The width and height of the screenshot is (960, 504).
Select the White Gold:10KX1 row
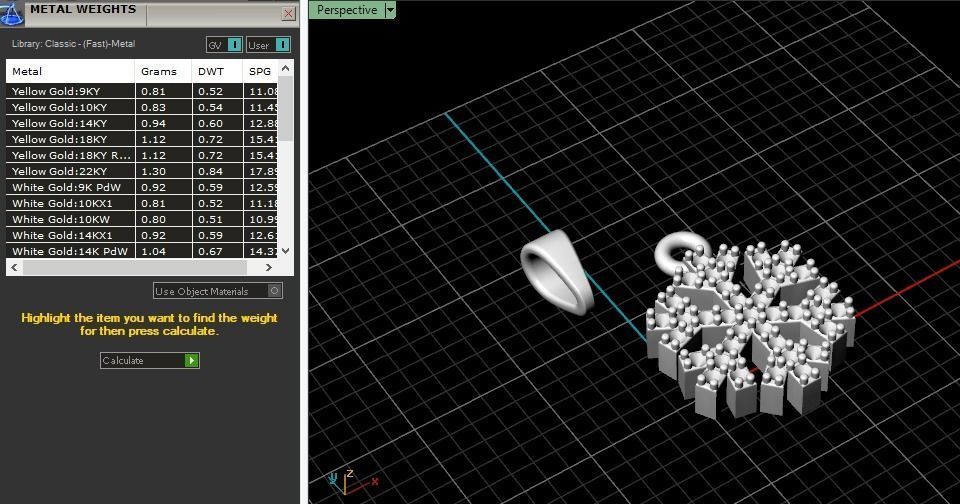pyautogui.click(x=142, y=203)
